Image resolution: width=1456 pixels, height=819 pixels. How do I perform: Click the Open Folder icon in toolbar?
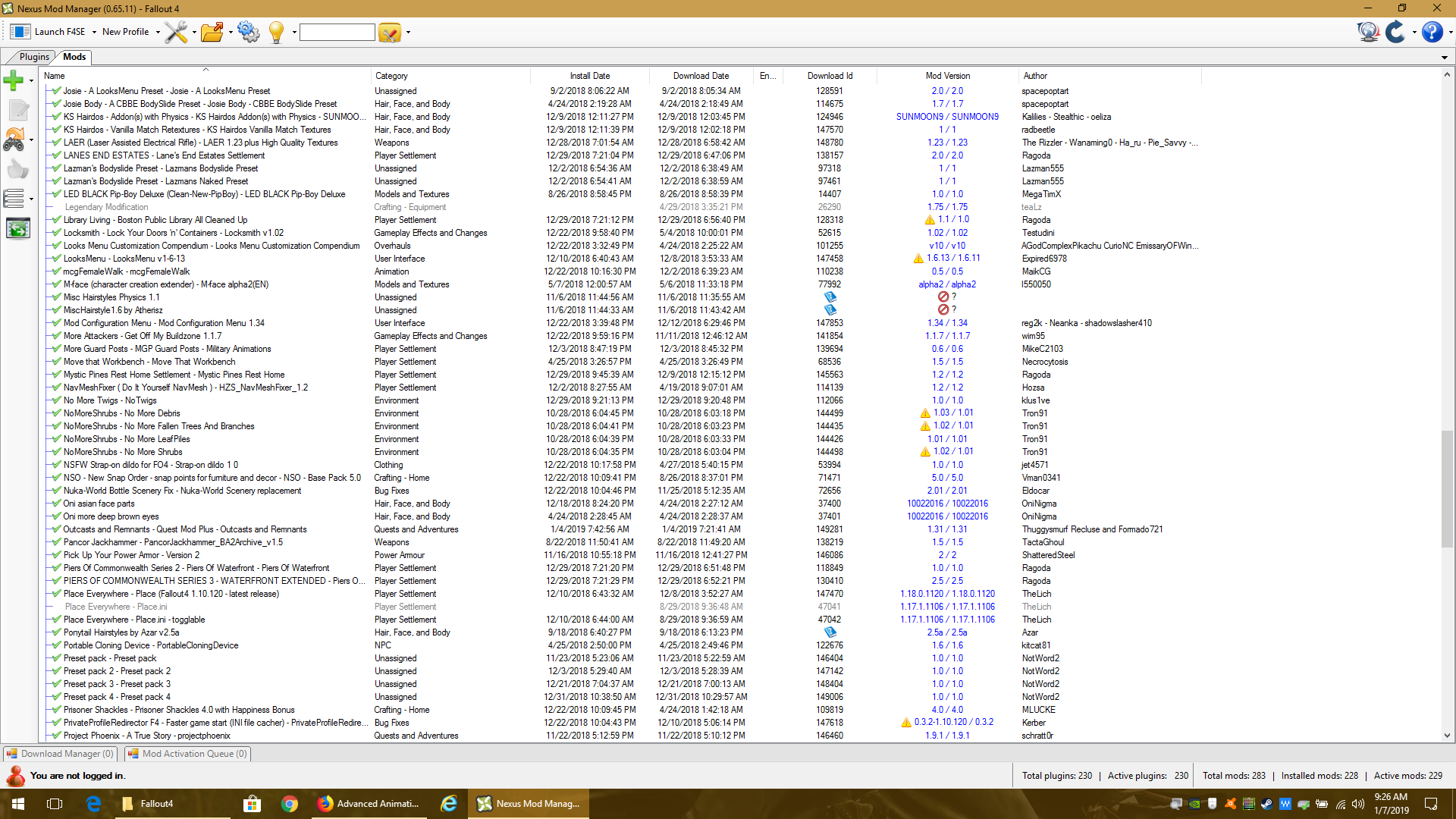coord(212,32)
